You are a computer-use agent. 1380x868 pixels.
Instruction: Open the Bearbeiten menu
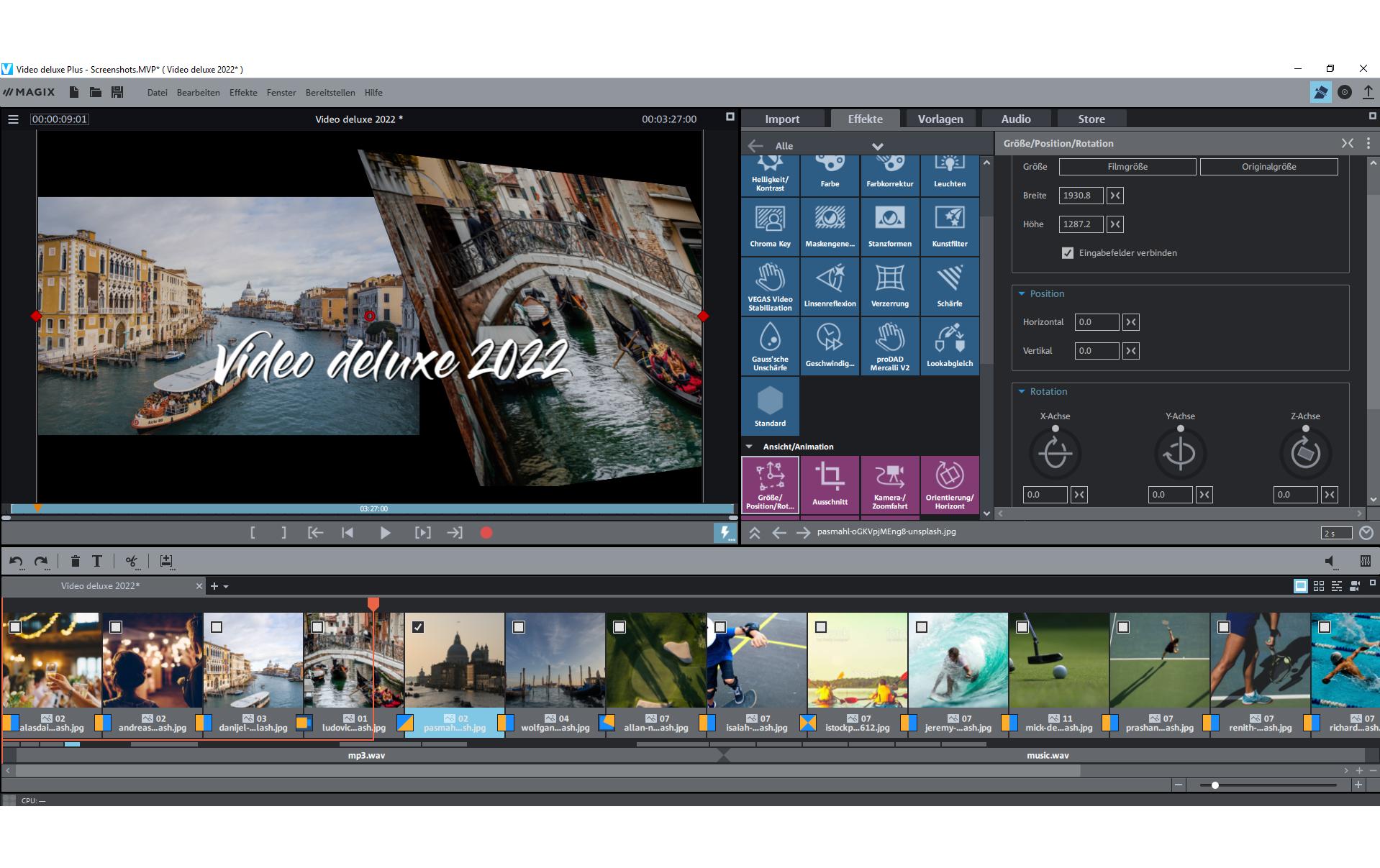coord(198,93)
